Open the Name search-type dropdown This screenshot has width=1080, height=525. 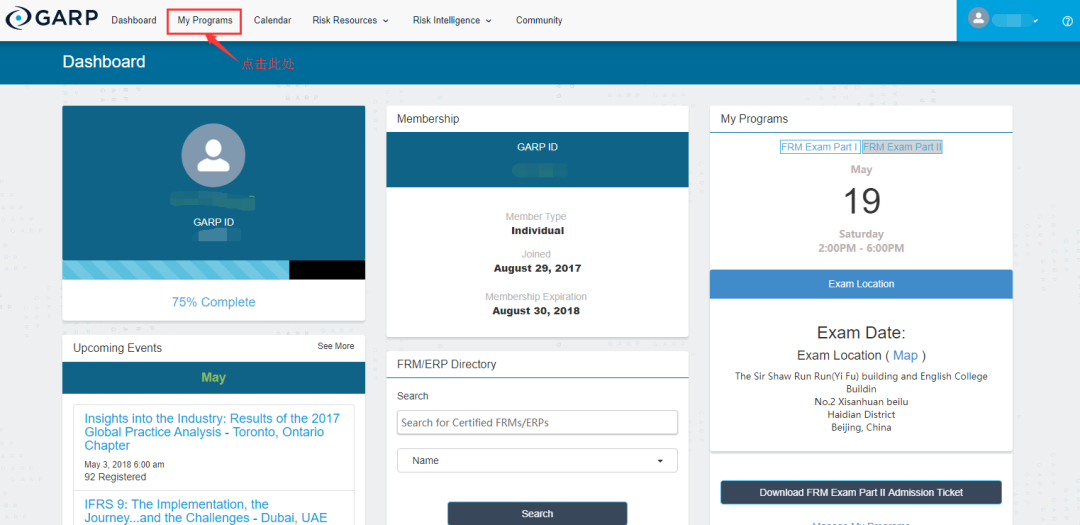[537, 460]
